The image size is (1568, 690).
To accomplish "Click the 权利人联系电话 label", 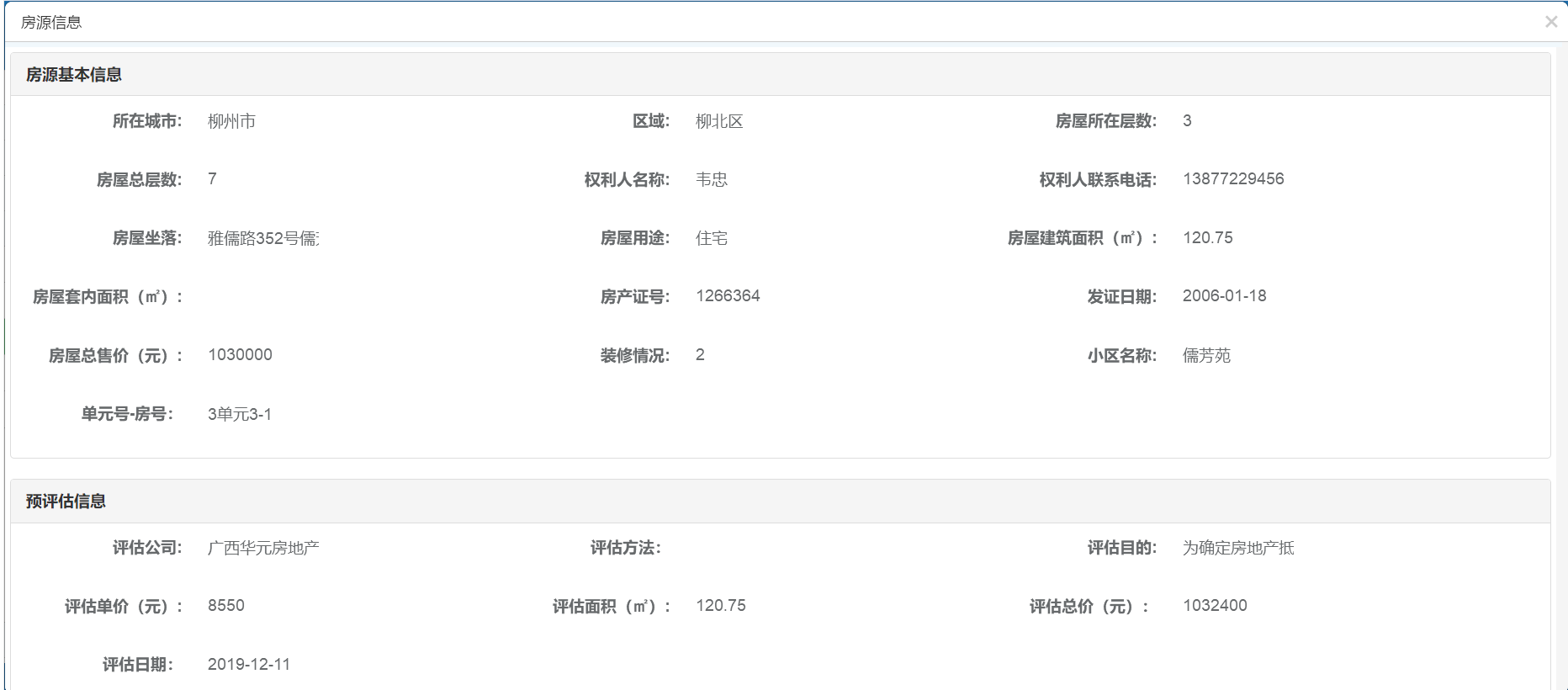I will pyautogui.click(x=1098, y=179).
